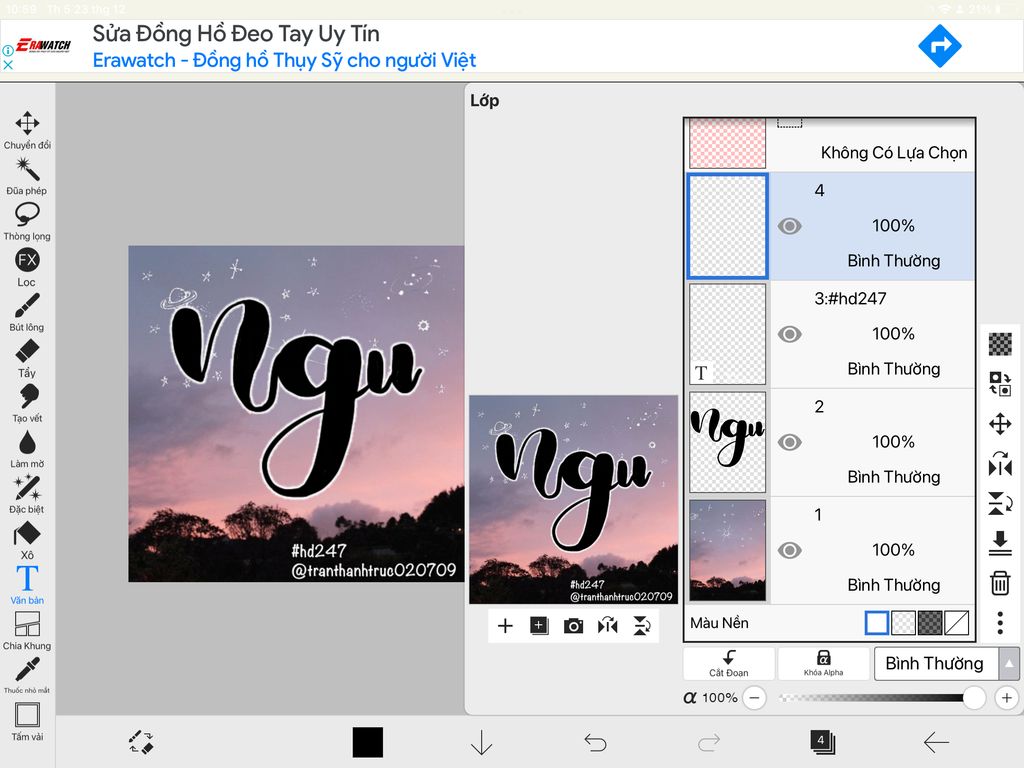This screenshot has width=1024, height=768.
Task: Click the Lớp panel title
Action: (485, 101)
